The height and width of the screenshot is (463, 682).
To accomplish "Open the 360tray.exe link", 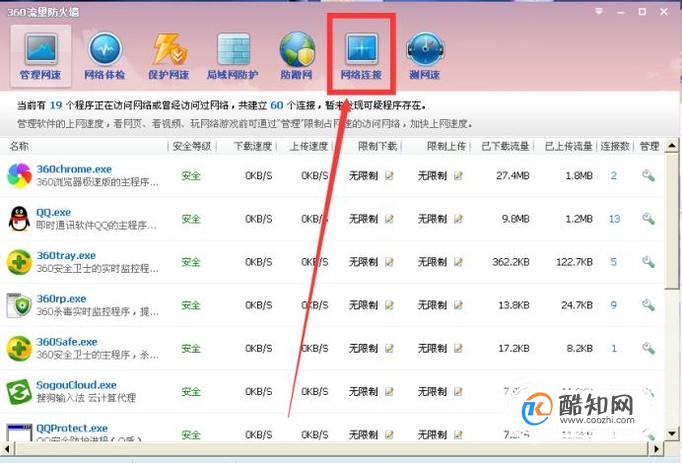I will tap(66, 255).
